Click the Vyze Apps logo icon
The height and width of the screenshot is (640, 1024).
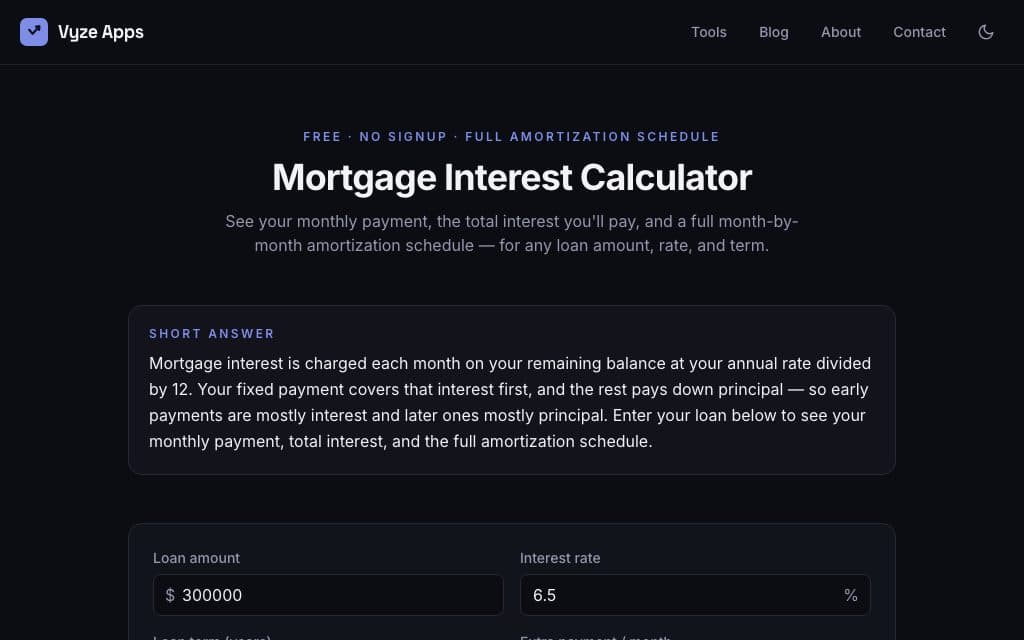click(34, 32)
